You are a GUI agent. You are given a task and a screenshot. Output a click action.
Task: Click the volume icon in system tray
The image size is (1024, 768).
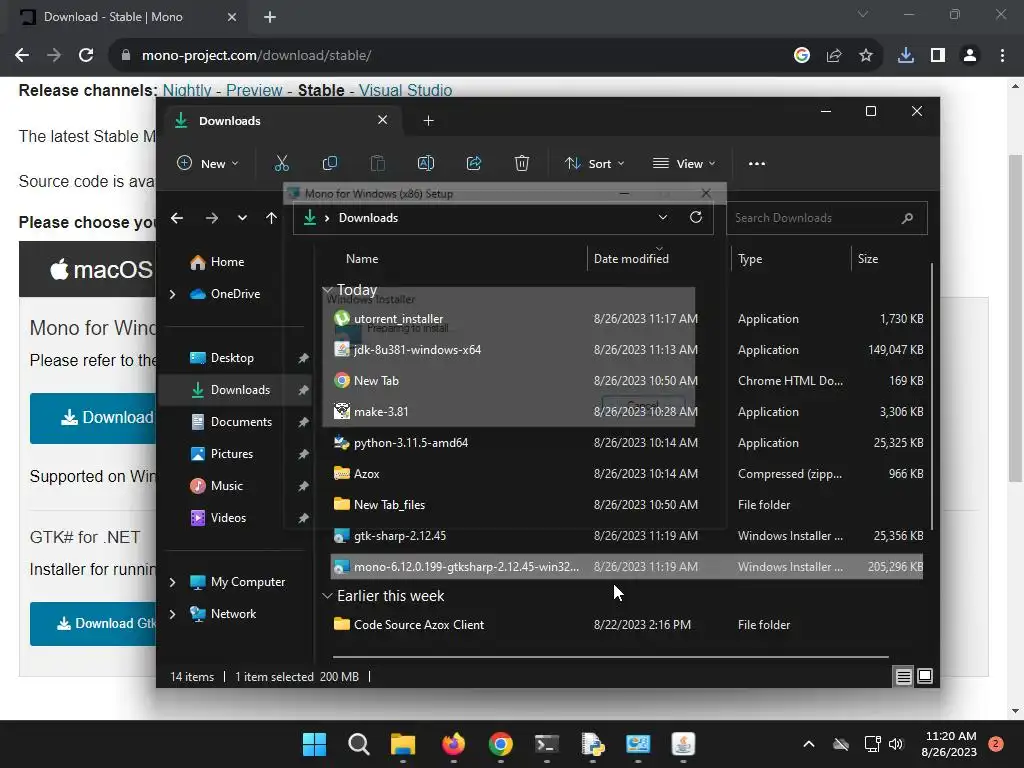[896, 744]
